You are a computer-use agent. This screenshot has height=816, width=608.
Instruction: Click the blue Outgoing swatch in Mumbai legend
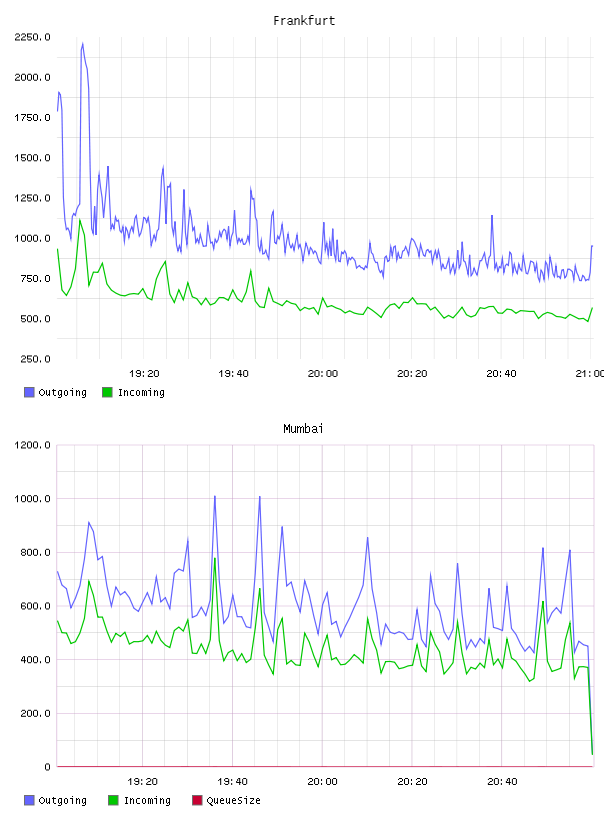click(29, 800)
